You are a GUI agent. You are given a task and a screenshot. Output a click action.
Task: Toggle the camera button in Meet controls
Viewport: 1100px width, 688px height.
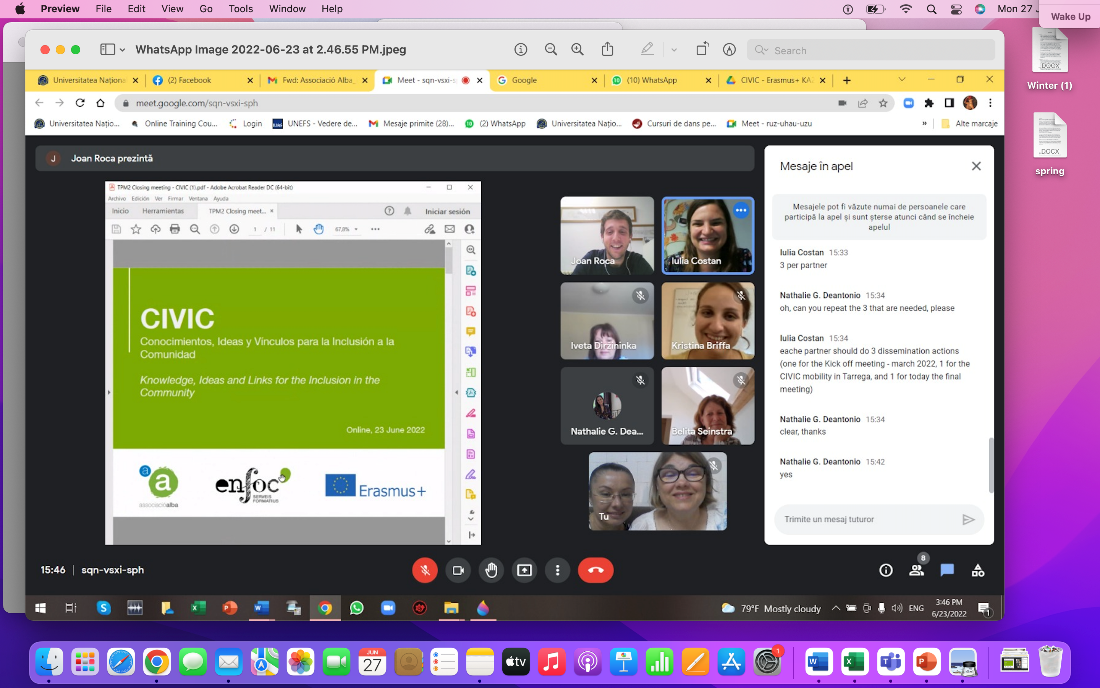coord(458,570)
